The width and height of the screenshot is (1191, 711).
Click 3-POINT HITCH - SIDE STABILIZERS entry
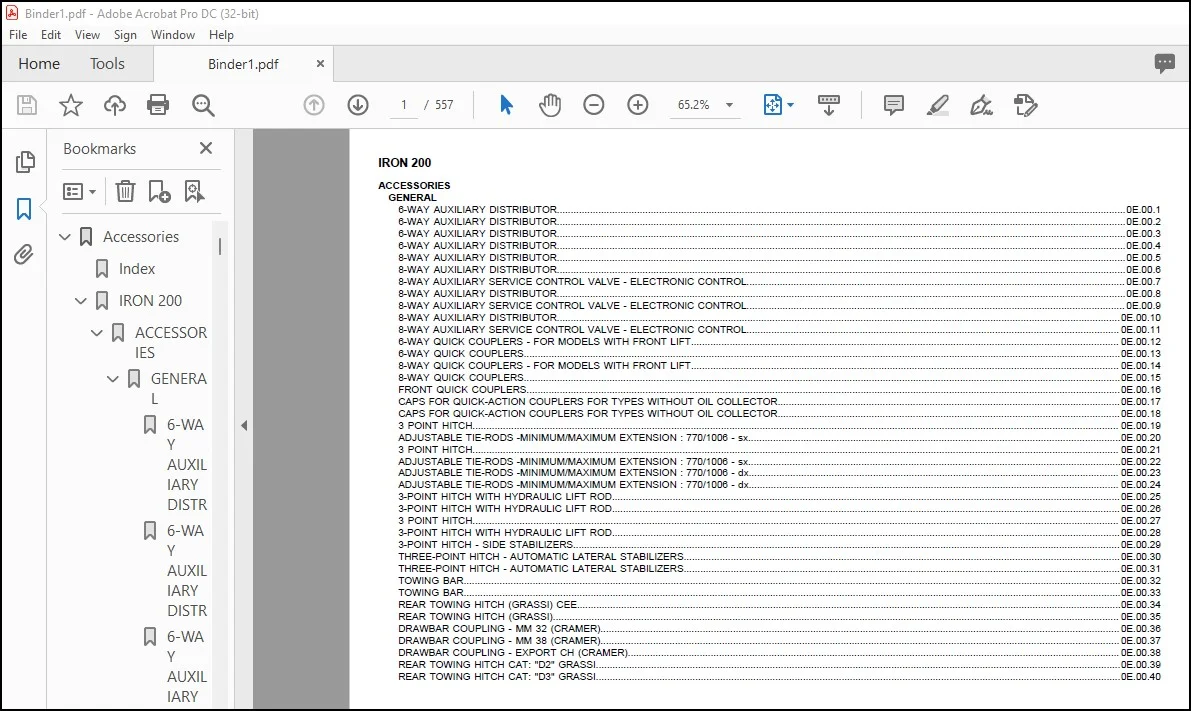pyautogui.click(x=779, y=545)
